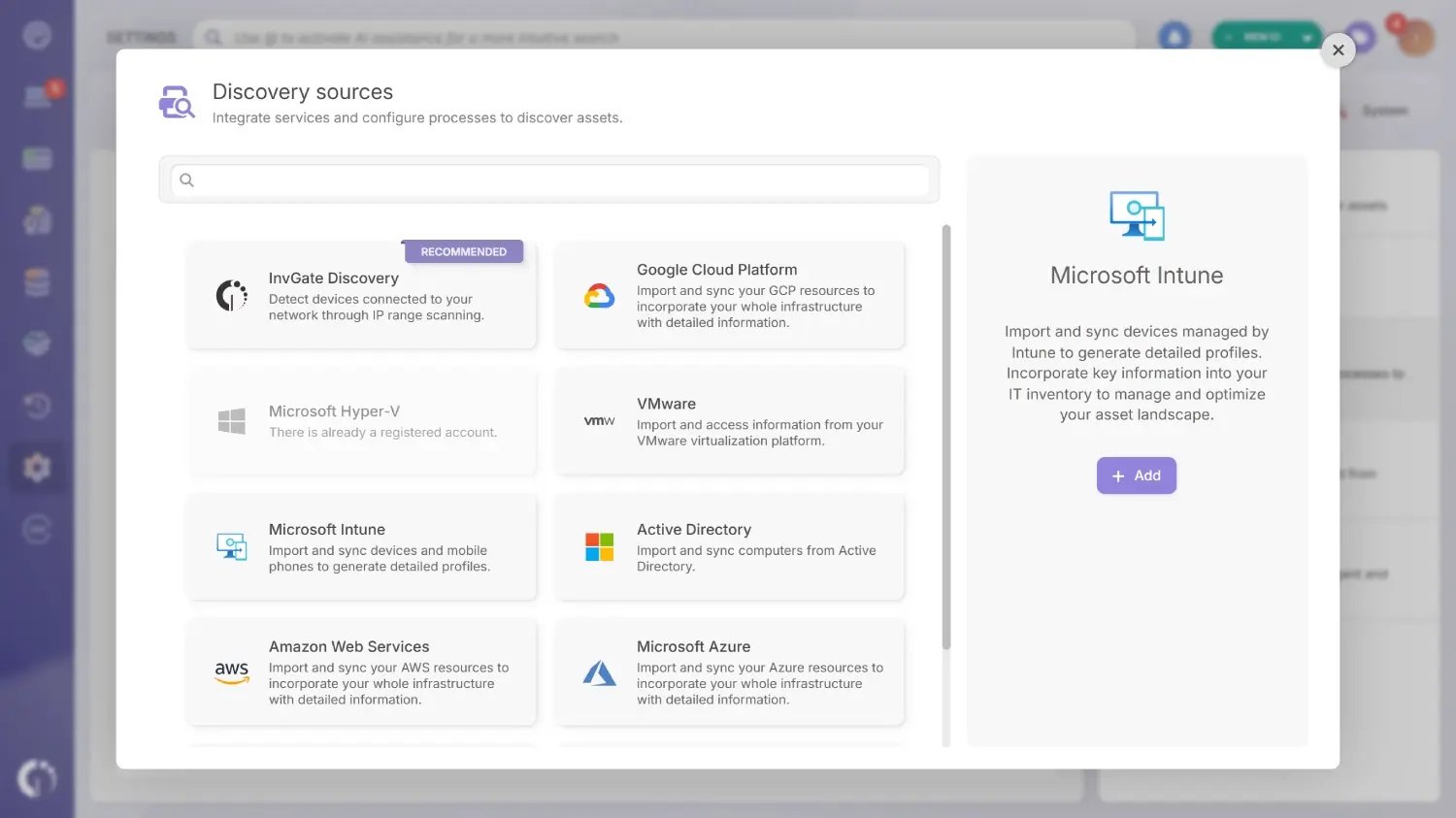Close the Discovery sources dialog
The image size is (1456, 818).
[x=1339, y=49]
